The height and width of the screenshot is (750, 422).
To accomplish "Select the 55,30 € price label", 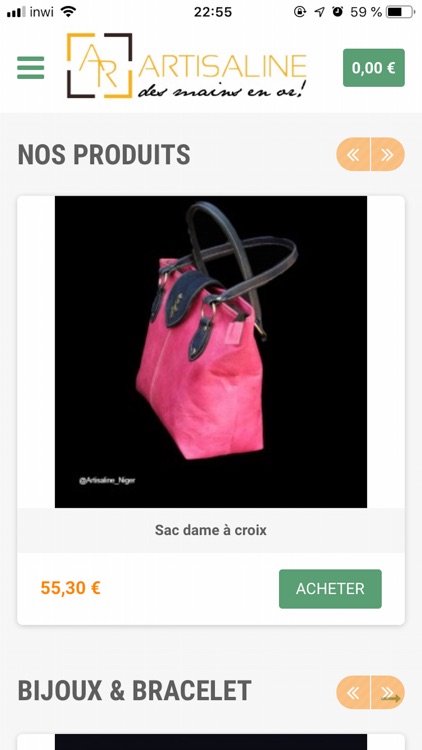I will (x=70, y=588).
